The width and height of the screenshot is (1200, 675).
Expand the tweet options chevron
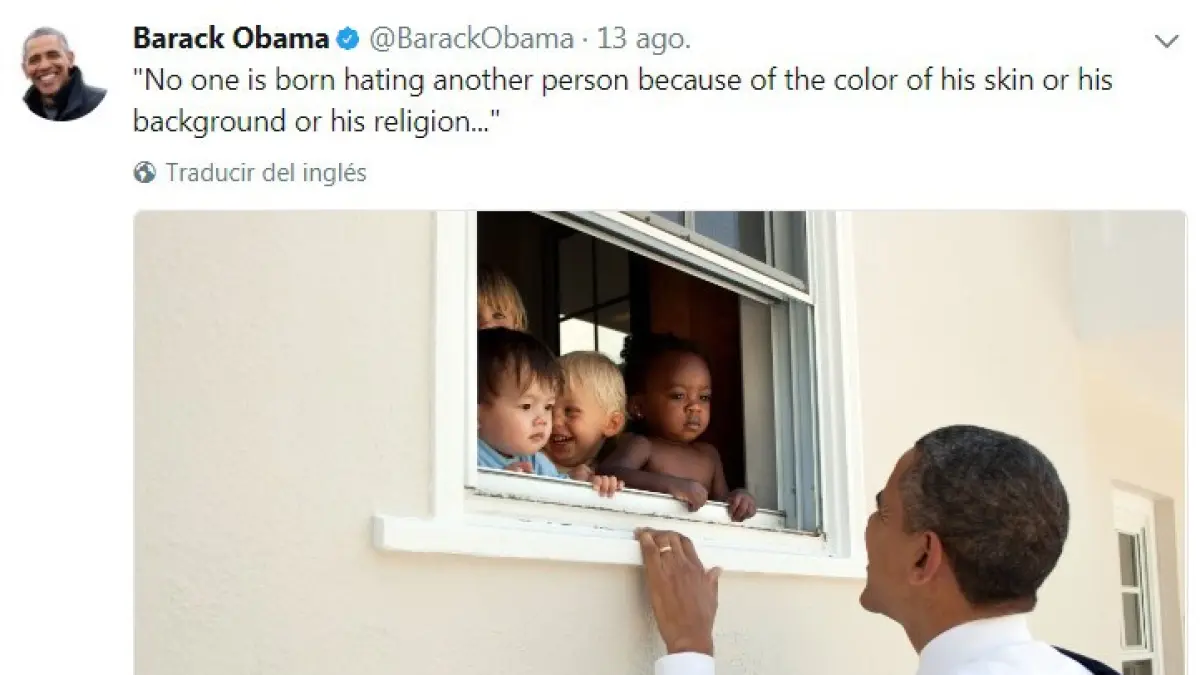coord(1166,41)
